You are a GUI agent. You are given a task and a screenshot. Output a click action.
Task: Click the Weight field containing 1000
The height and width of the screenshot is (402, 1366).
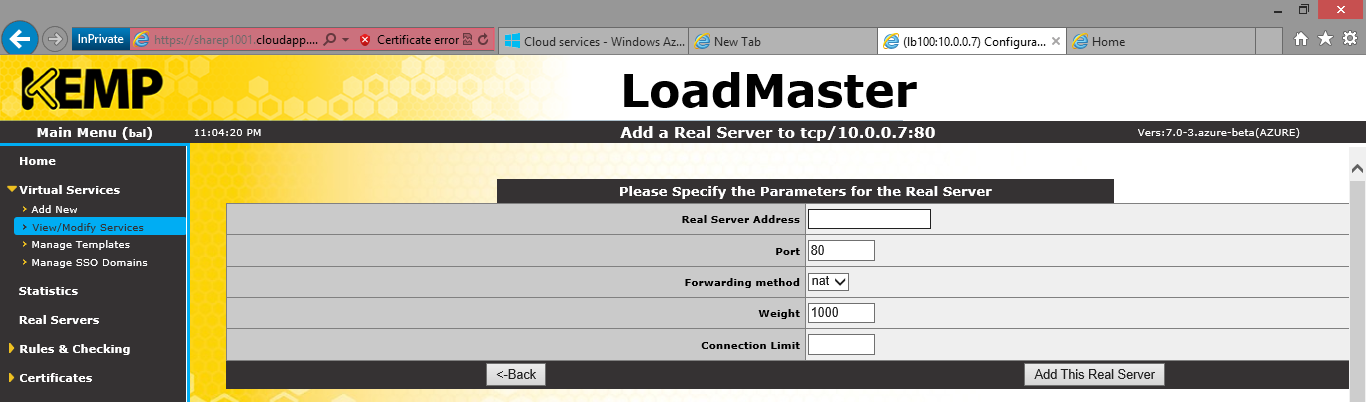(841, 313)
